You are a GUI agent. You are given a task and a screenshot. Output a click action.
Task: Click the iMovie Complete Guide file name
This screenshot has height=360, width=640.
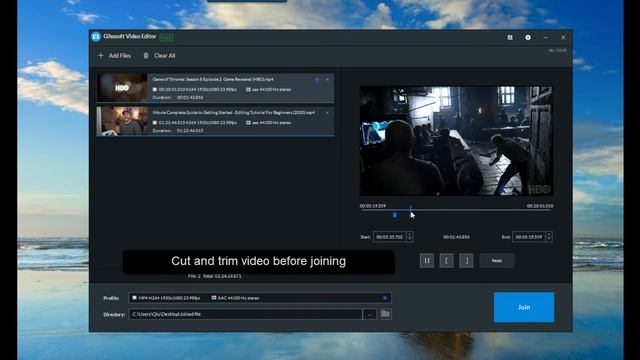[233, 112]
